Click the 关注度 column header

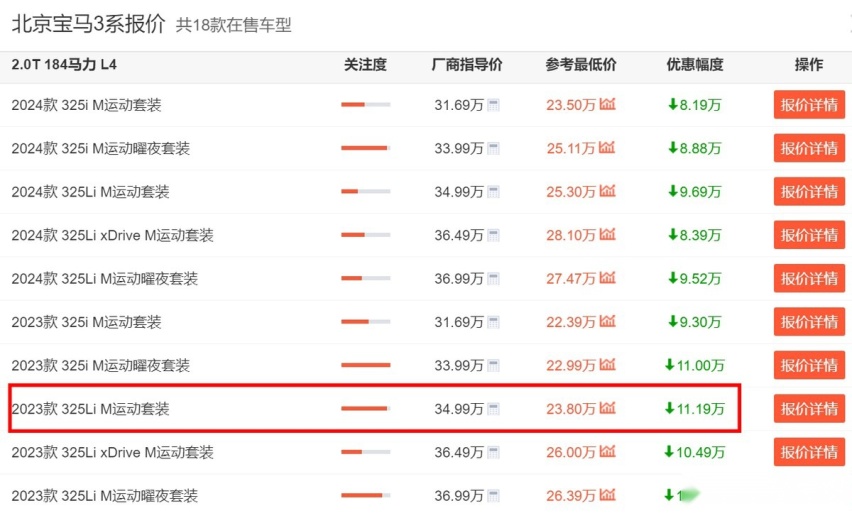click(x=365, y=65)
